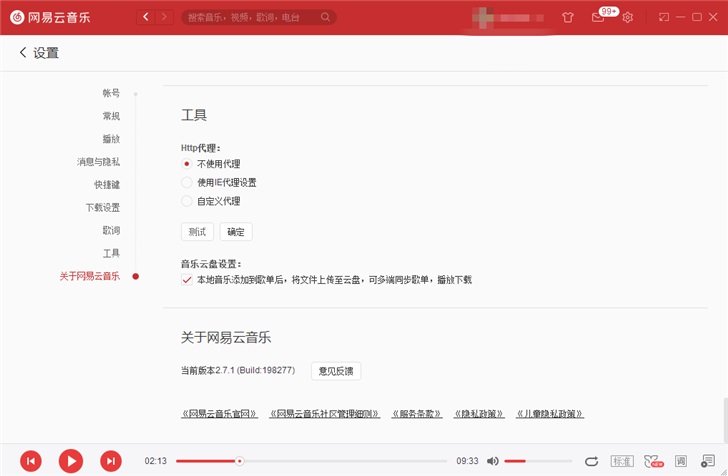Click the 音乐云盘设置 label
Viewport: 728px width, 476px height.
tap(211, 264)
